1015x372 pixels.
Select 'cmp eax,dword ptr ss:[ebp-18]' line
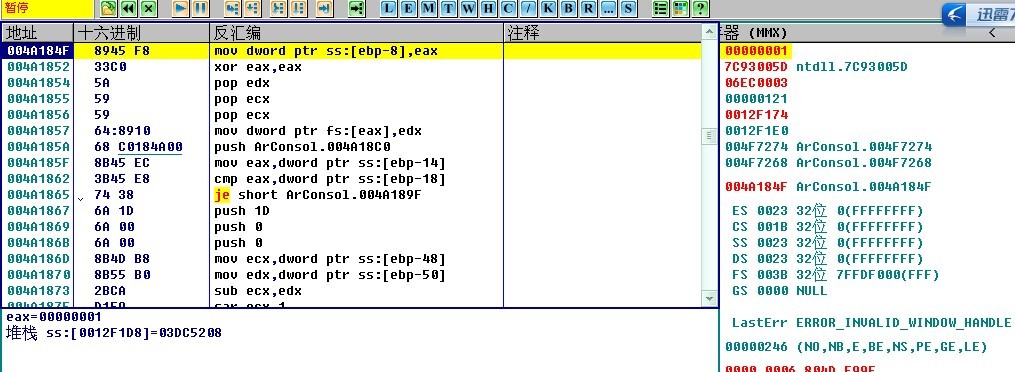330,179
